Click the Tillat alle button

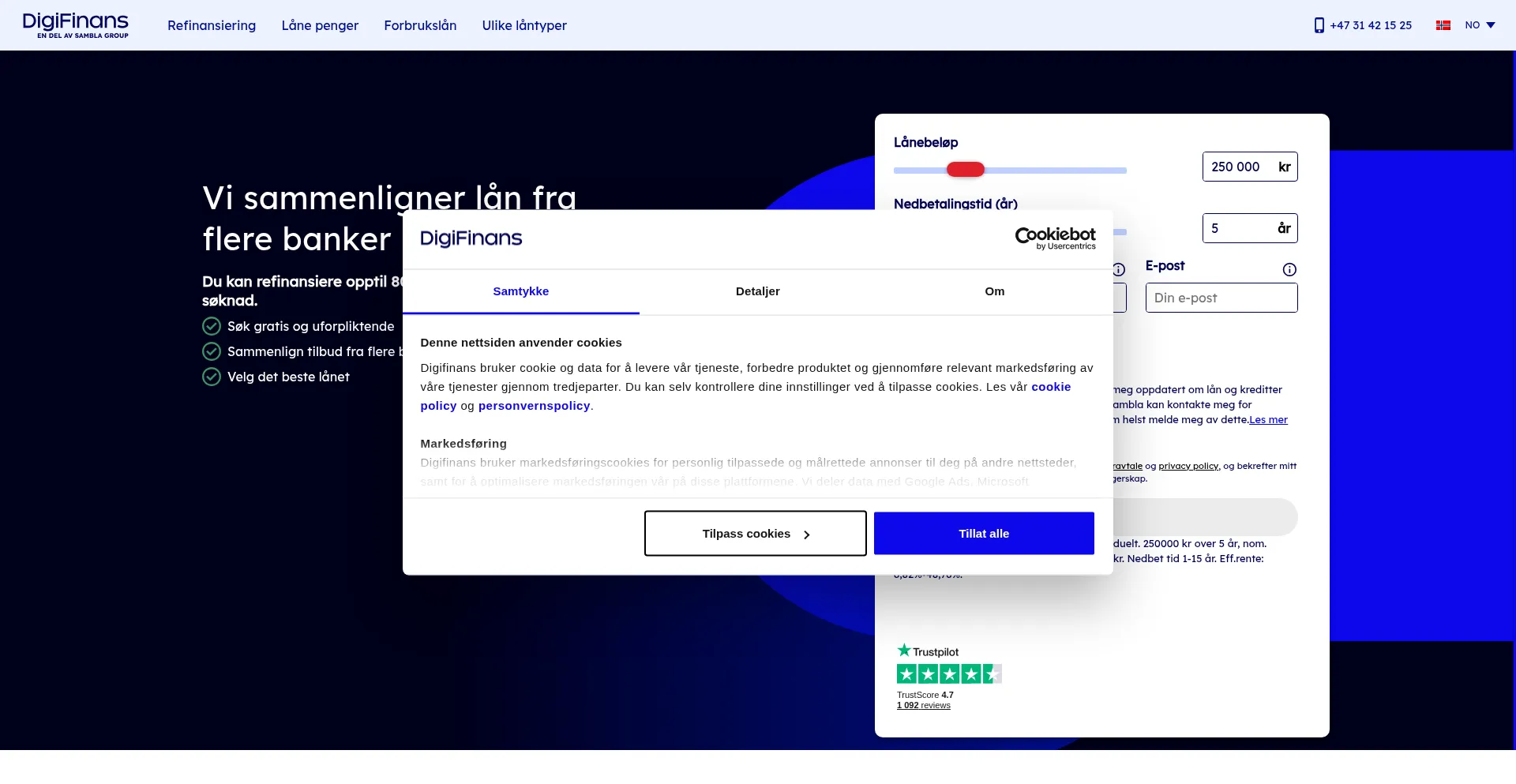click(984, 534)
